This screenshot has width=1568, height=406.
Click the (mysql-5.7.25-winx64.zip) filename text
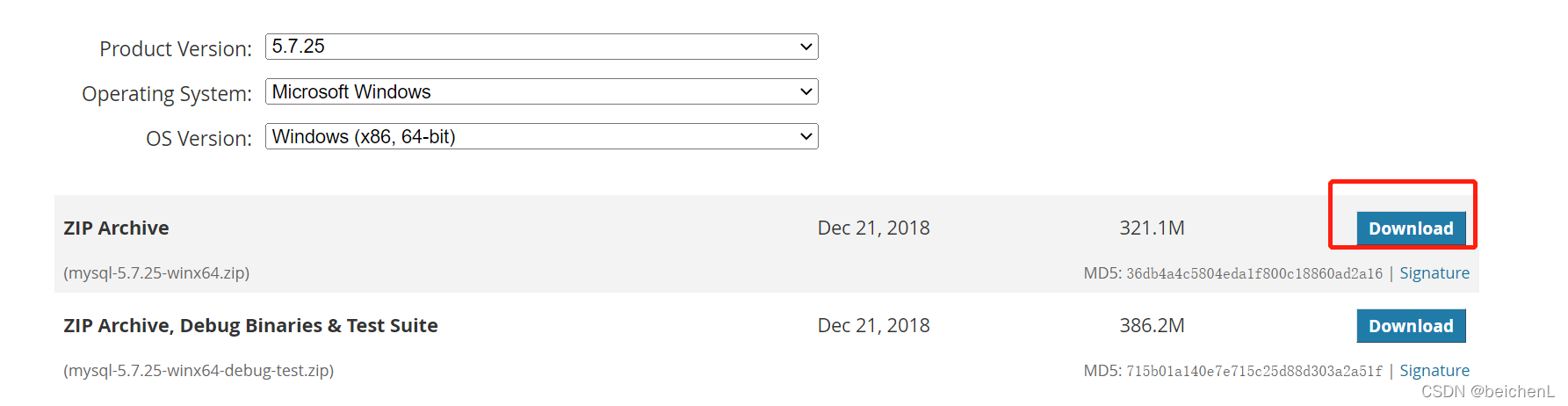point(156,273)
